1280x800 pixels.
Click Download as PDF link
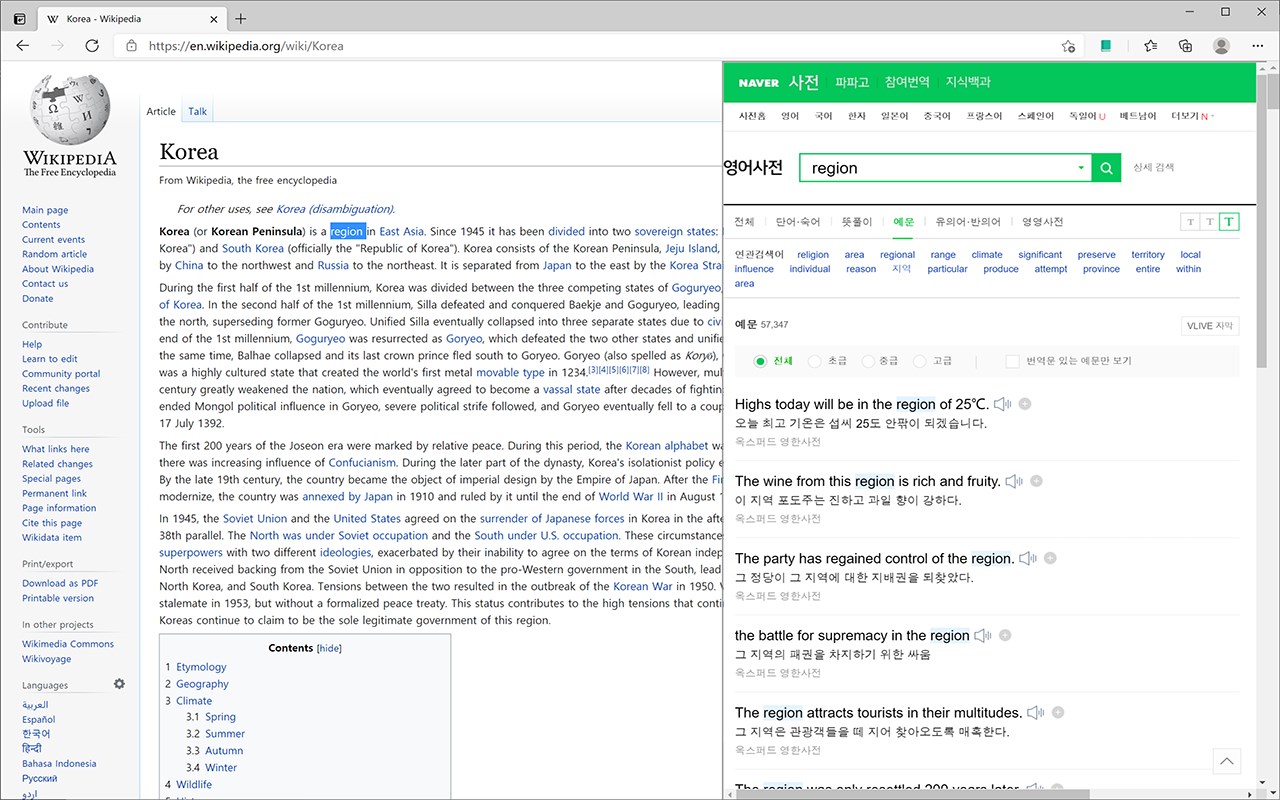point(60,583)
